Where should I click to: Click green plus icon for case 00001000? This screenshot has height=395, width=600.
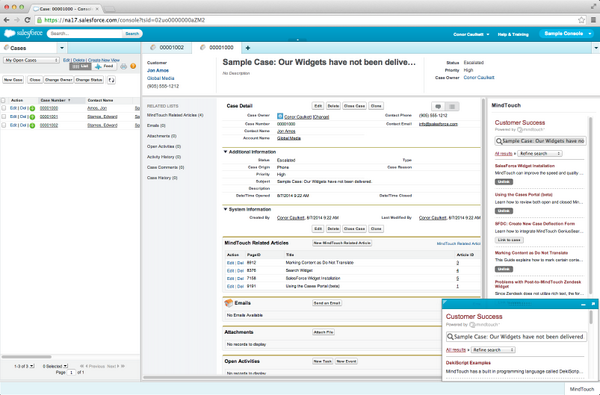coord(33,109)
